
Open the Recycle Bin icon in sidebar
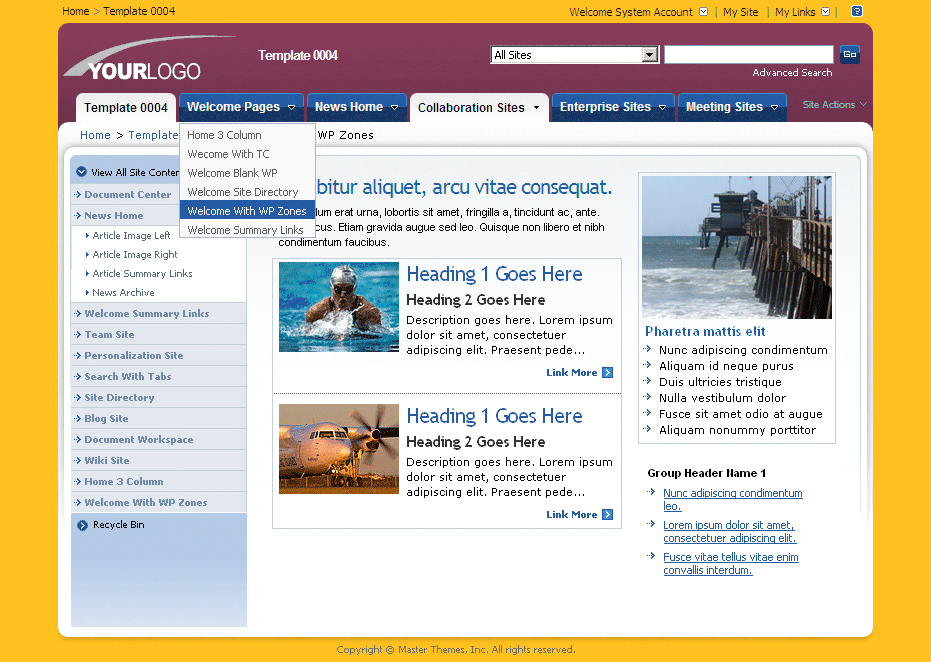click(81, 524)
